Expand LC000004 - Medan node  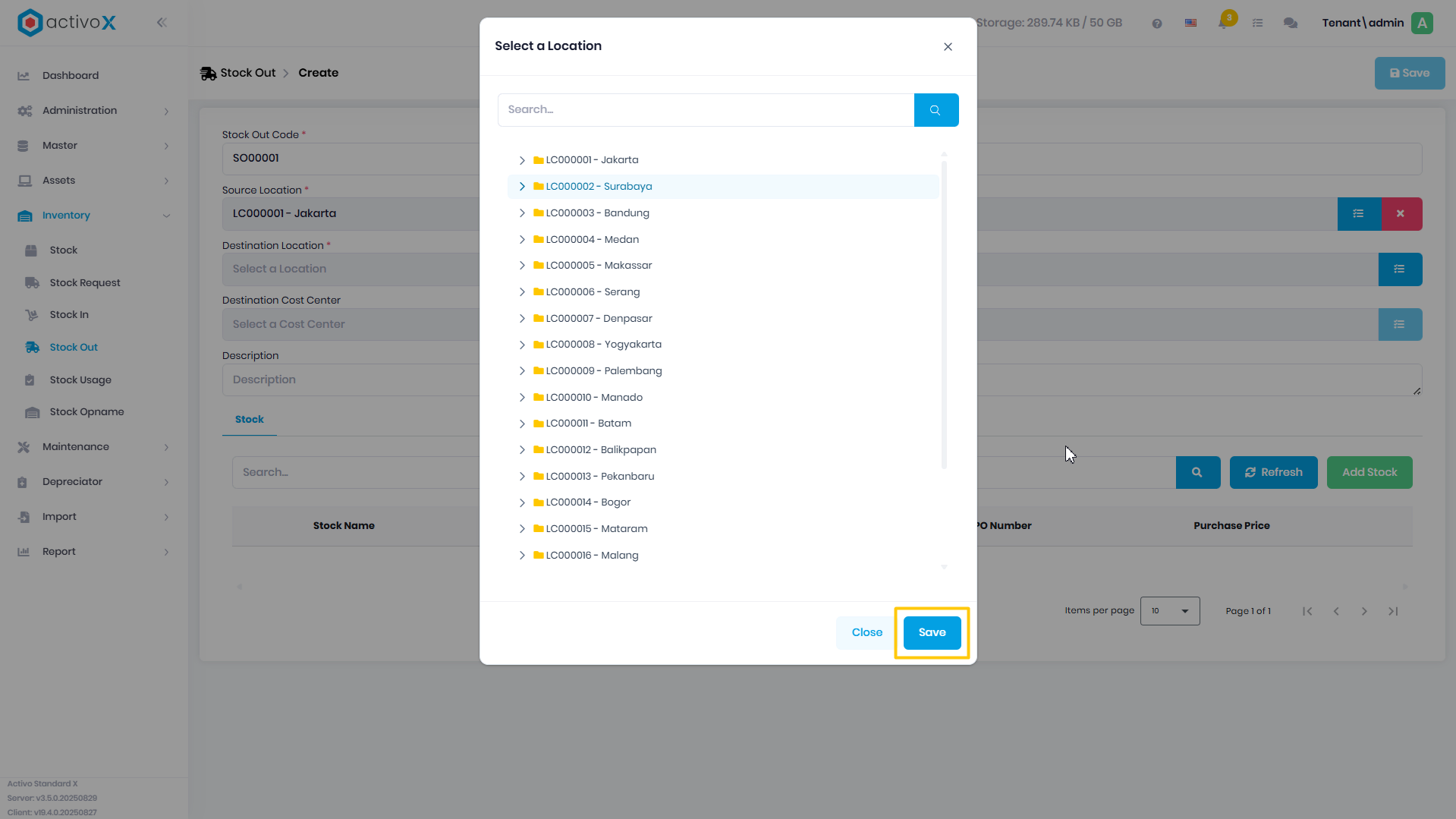tap(522, 240)
